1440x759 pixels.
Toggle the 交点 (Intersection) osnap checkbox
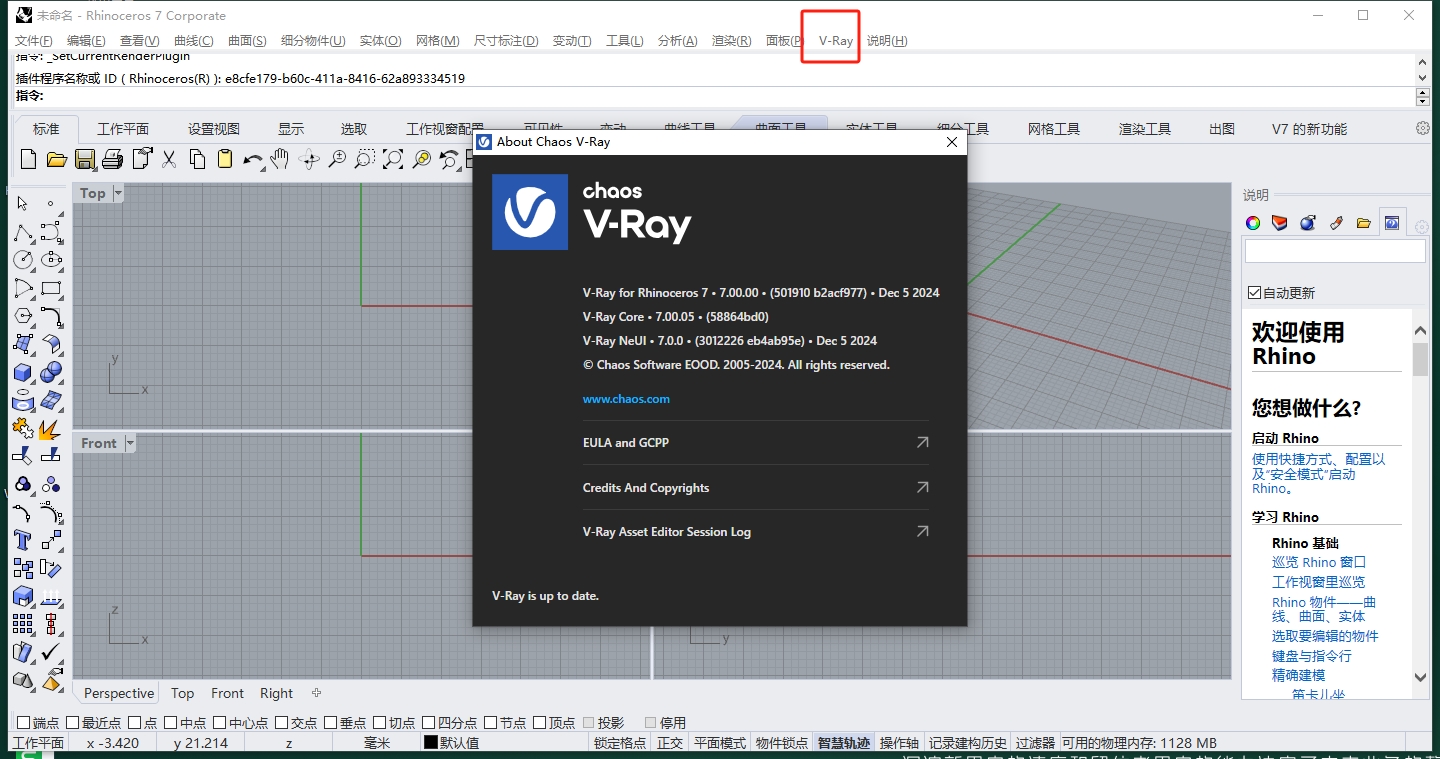(282, 723)
